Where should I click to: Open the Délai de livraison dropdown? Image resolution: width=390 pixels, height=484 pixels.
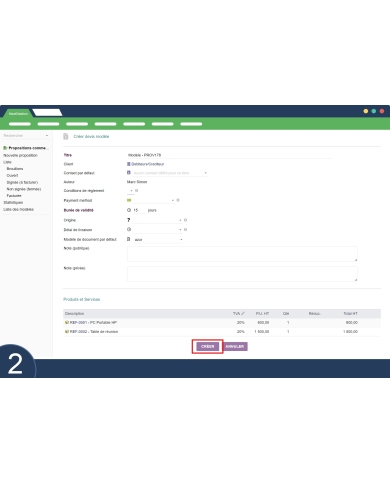point(157,230)
